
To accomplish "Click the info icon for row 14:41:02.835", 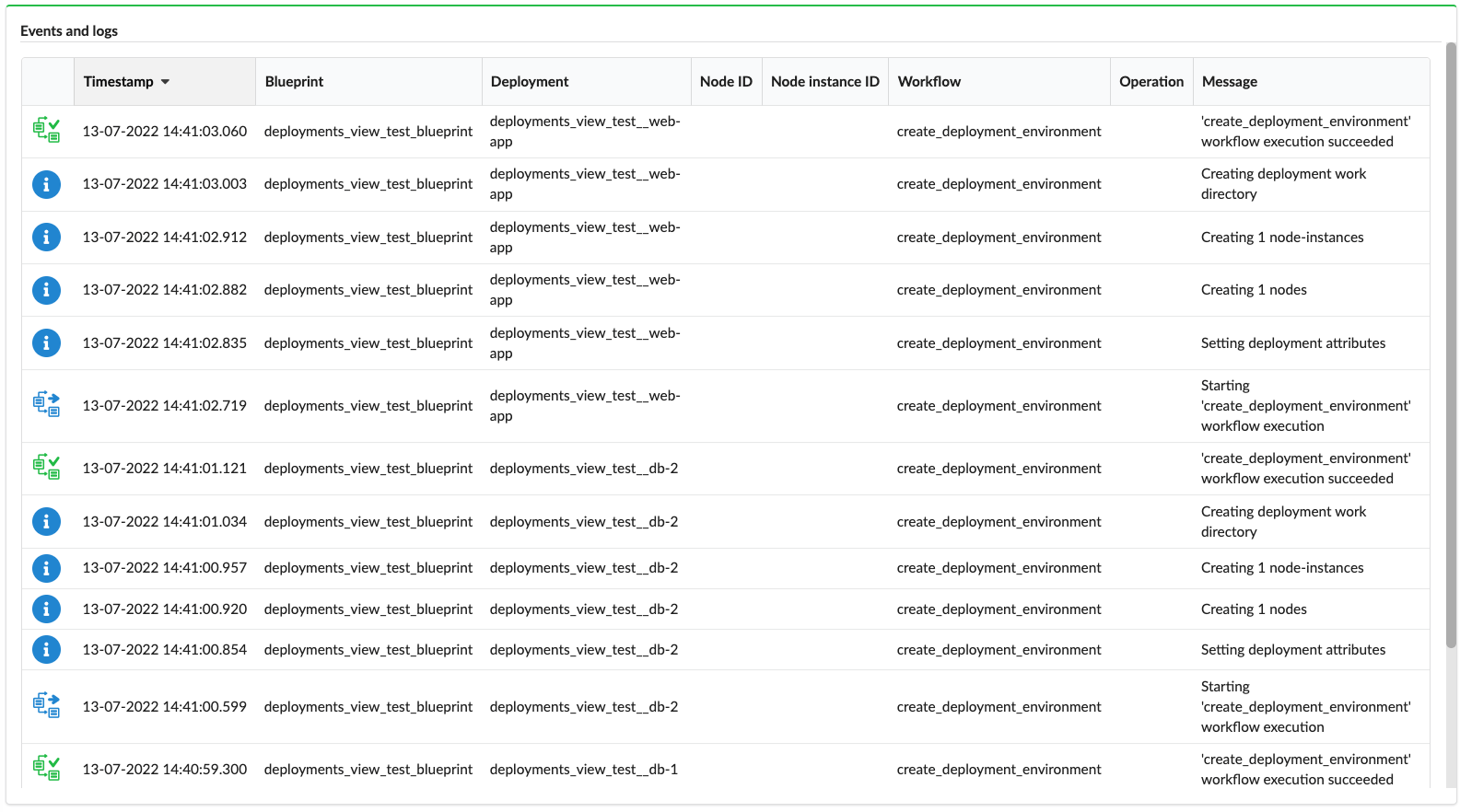I will pos(46,342).
